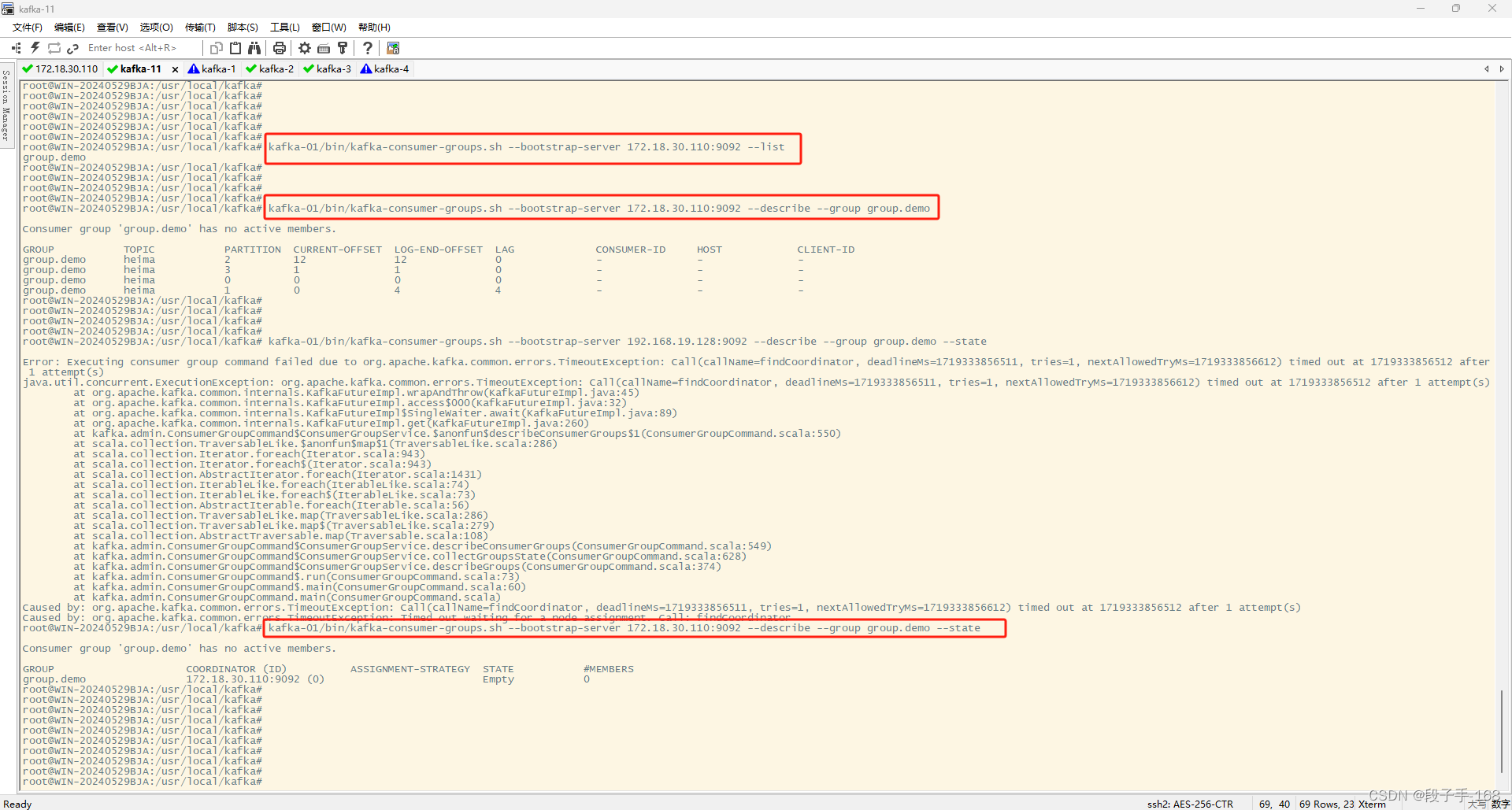
Task: Expand the Session Manager side panel
Action: pyautogui.click(x=6, y=105)
